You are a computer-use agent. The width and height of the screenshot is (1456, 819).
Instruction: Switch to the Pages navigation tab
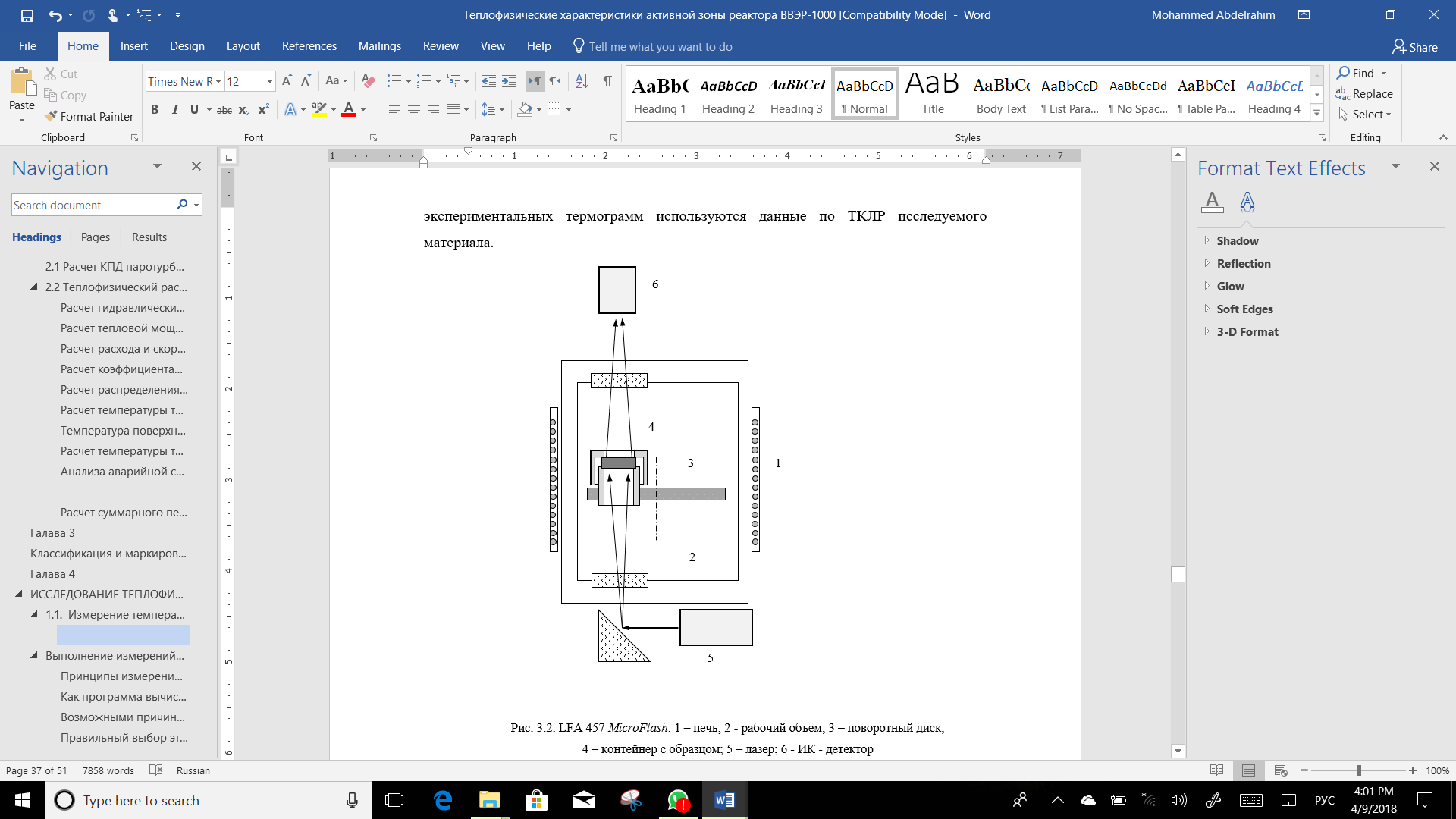coord(96,237)
